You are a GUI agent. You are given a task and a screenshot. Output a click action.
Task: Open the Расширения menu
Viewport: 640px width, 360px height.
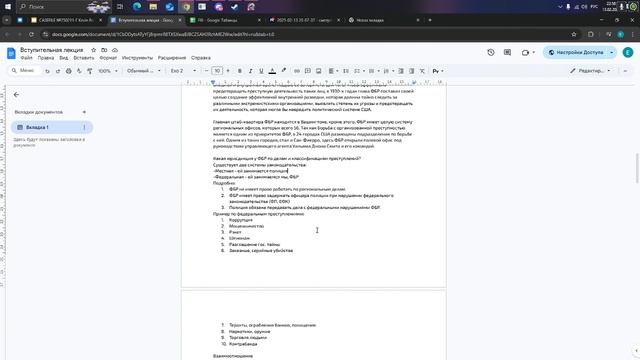172,58
